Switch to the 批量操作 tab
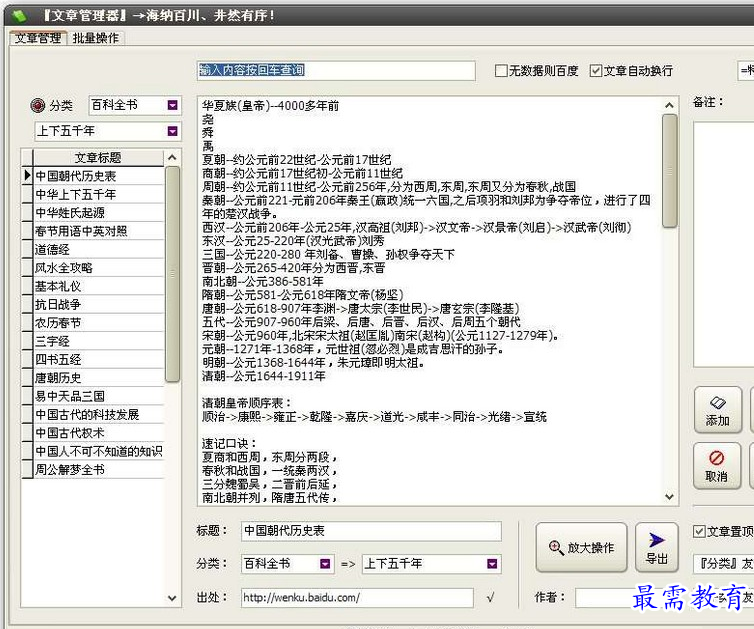This screenshot has height=629, width=754. point(95,38)
